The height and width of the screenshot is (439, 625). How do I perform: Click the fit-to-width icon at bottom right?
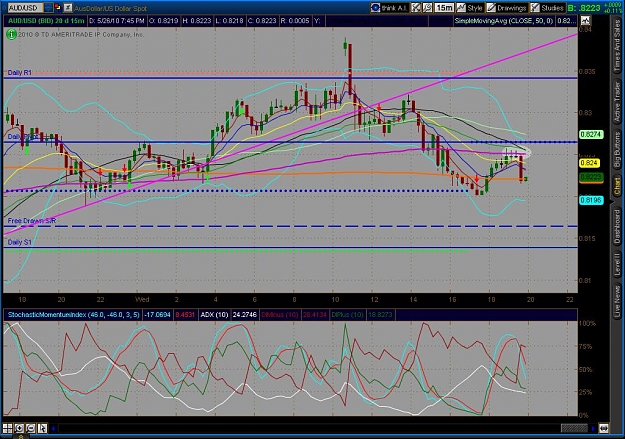(603, 429)
